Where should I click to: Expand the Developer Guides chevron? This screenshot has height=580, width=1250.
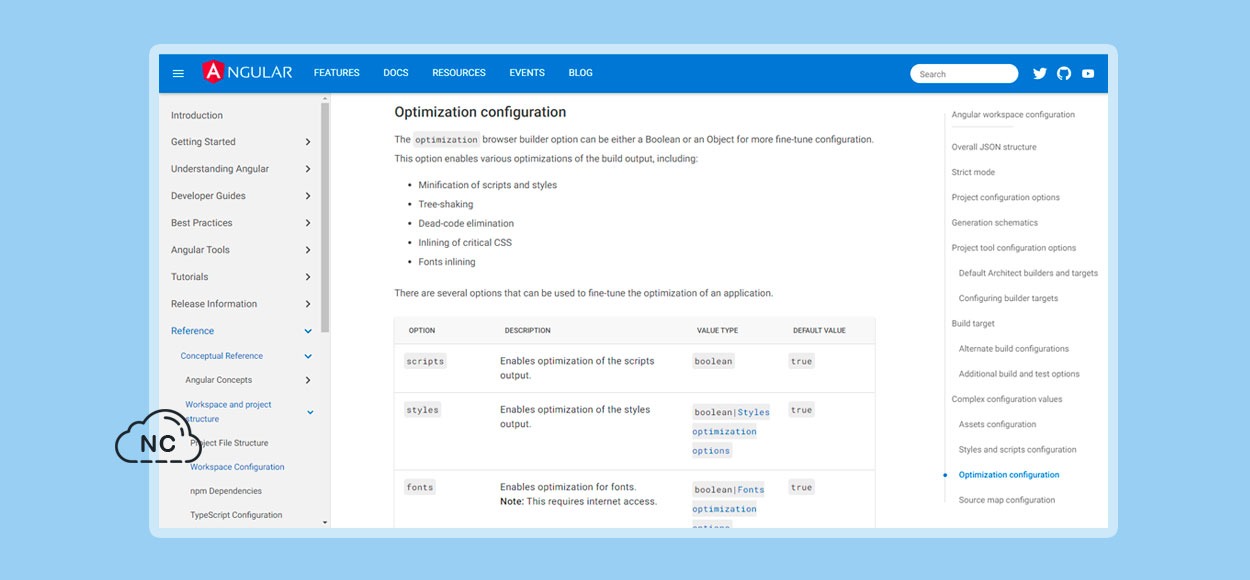click(x=308, y=196)
